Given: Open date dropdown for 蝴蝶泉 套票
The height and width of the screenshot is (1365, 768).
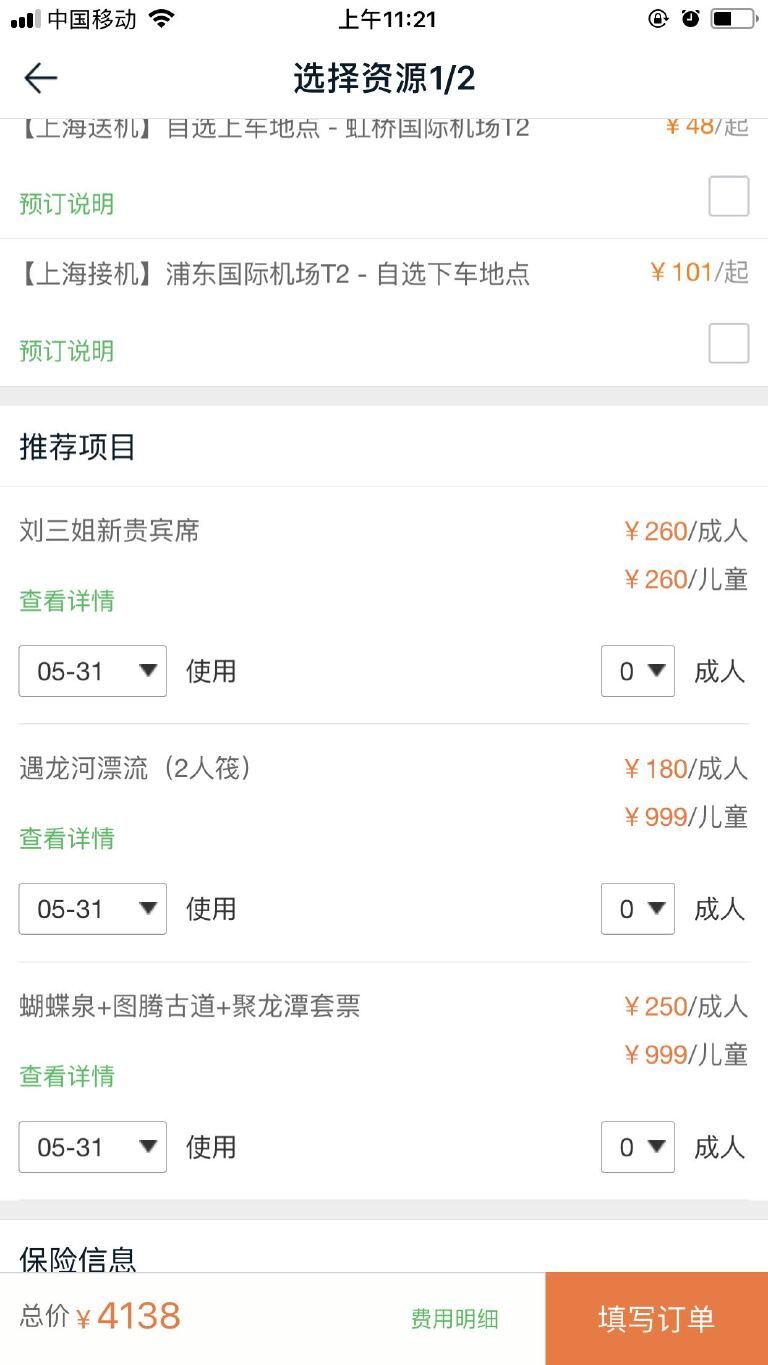Looking at the screenshot, I should click(92, 1147).
